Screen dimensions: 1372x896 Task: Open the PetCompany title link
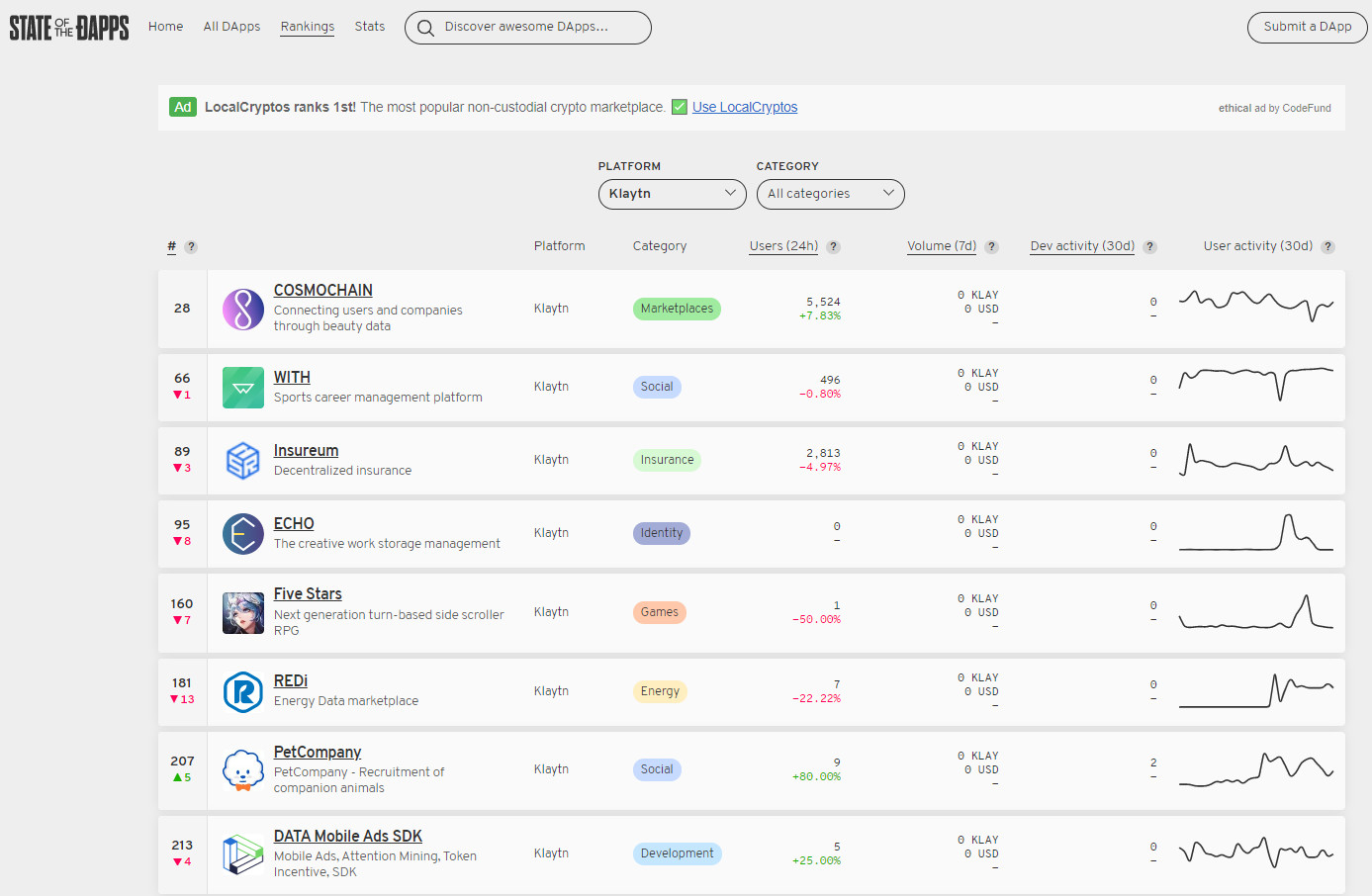pos(318,753)
